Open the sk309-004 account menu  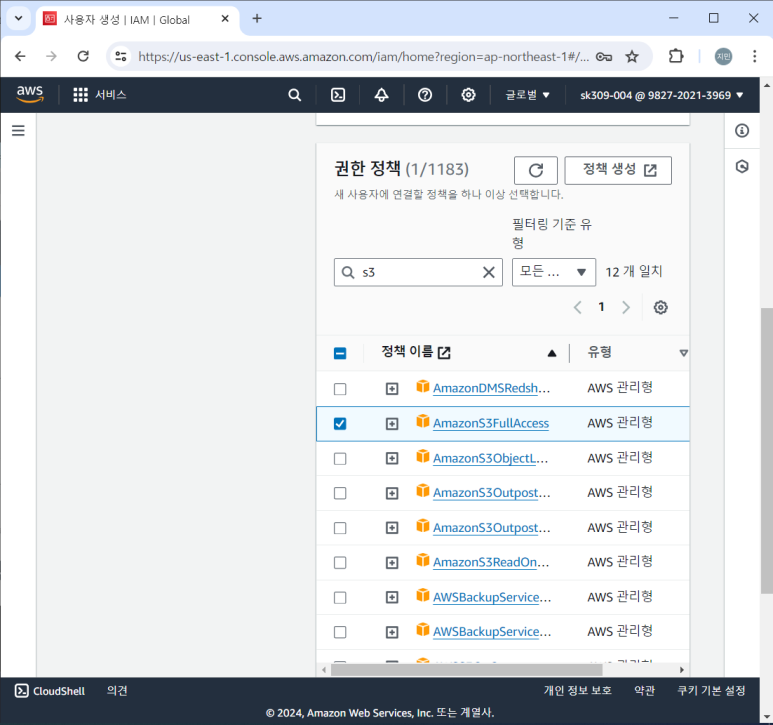(x=661, y=95)
